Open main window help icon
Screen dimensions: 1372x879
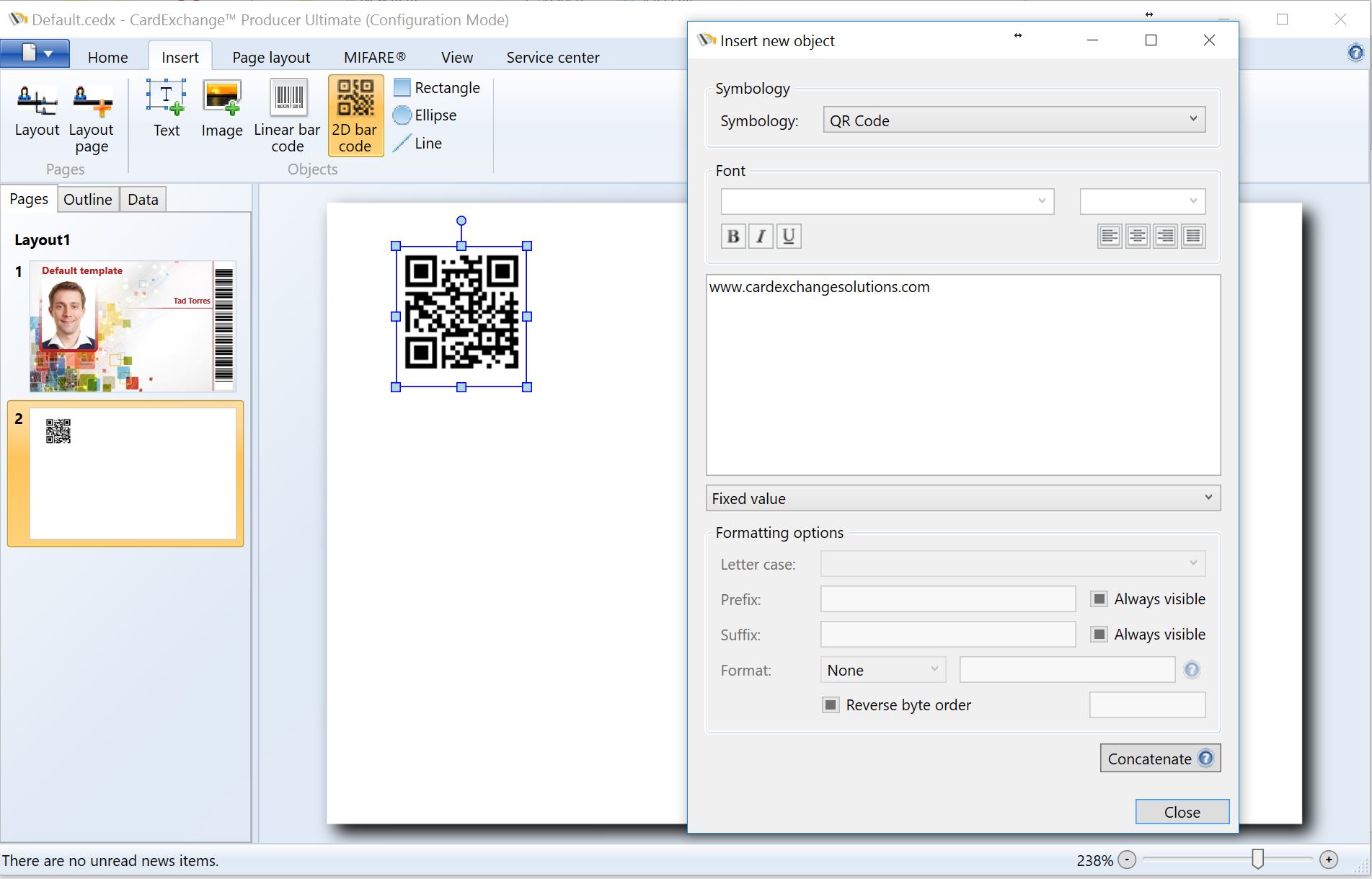coord(1356,52)
